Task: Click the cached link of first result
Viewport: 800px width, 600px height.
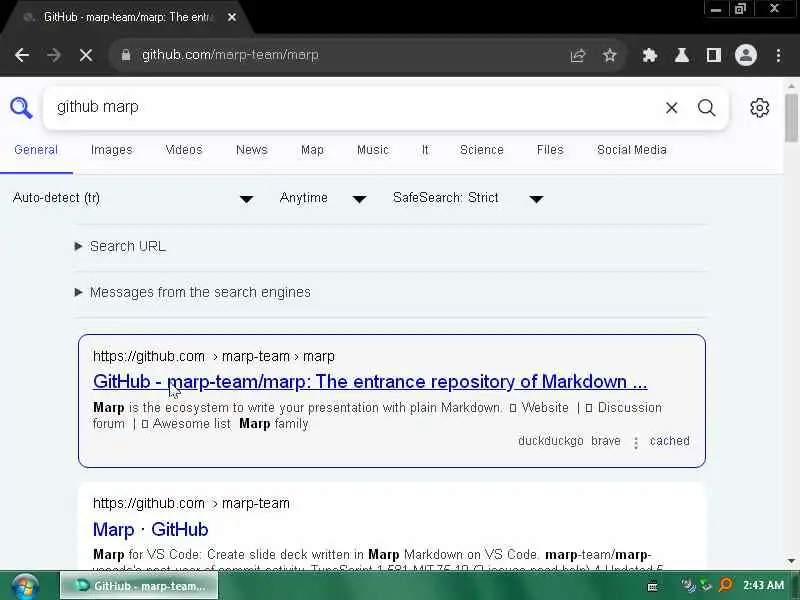Action: 669,441
